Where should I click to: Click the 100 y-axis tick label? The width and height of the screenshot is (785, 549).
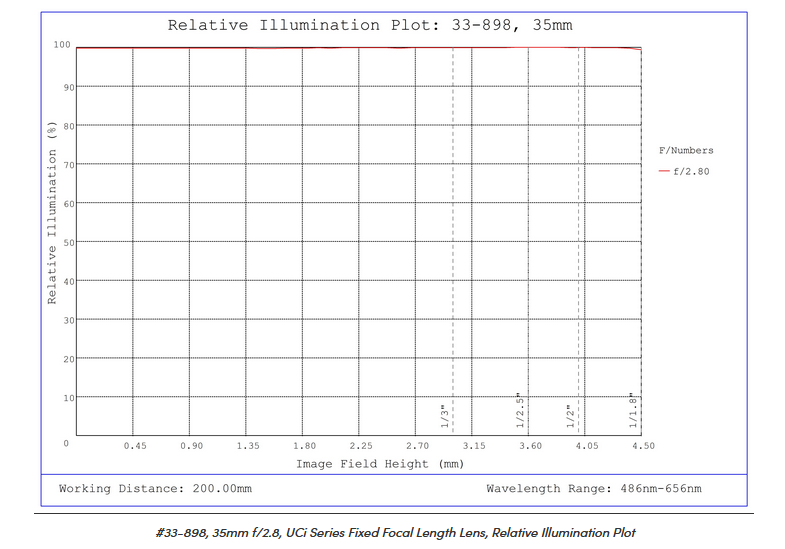tap(61, 46)
